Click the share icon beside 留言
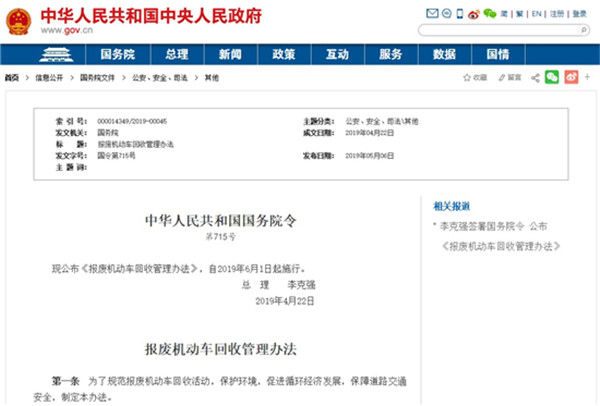 click(536, 76)
